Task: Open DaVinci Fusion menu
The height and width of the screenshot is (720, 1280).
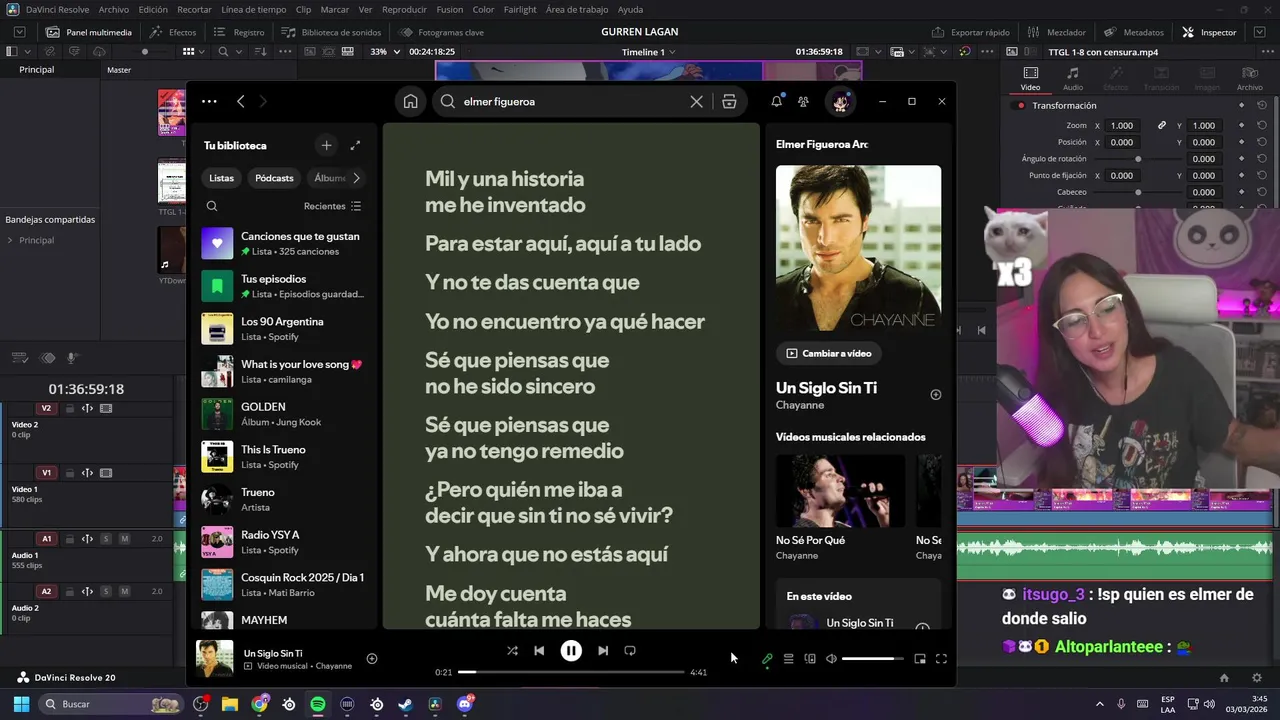Action: [x=450, y=9]
